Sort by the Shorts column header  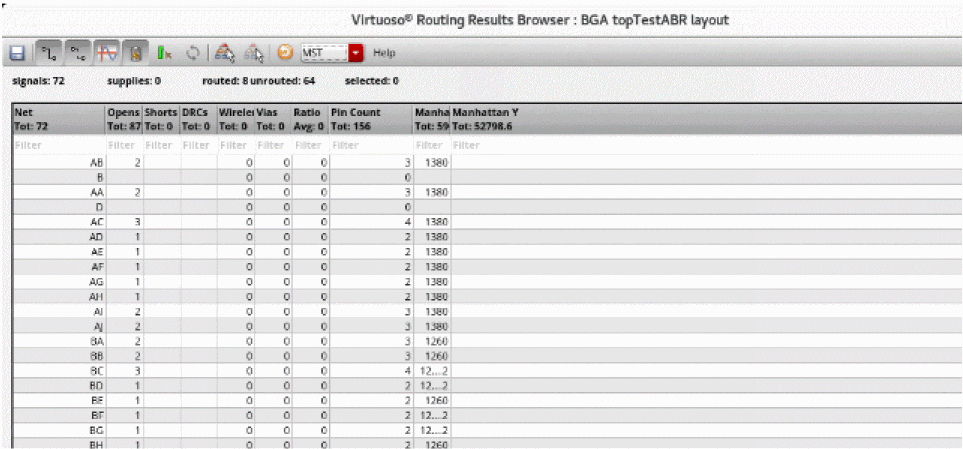161,119
